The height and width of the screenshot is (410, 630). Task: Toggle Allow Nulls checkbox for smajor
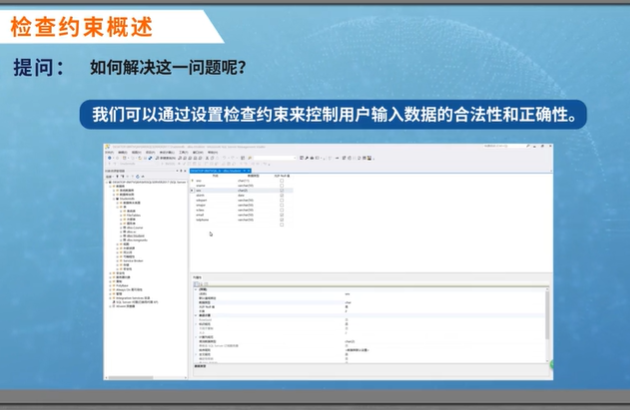coord(282,205)
